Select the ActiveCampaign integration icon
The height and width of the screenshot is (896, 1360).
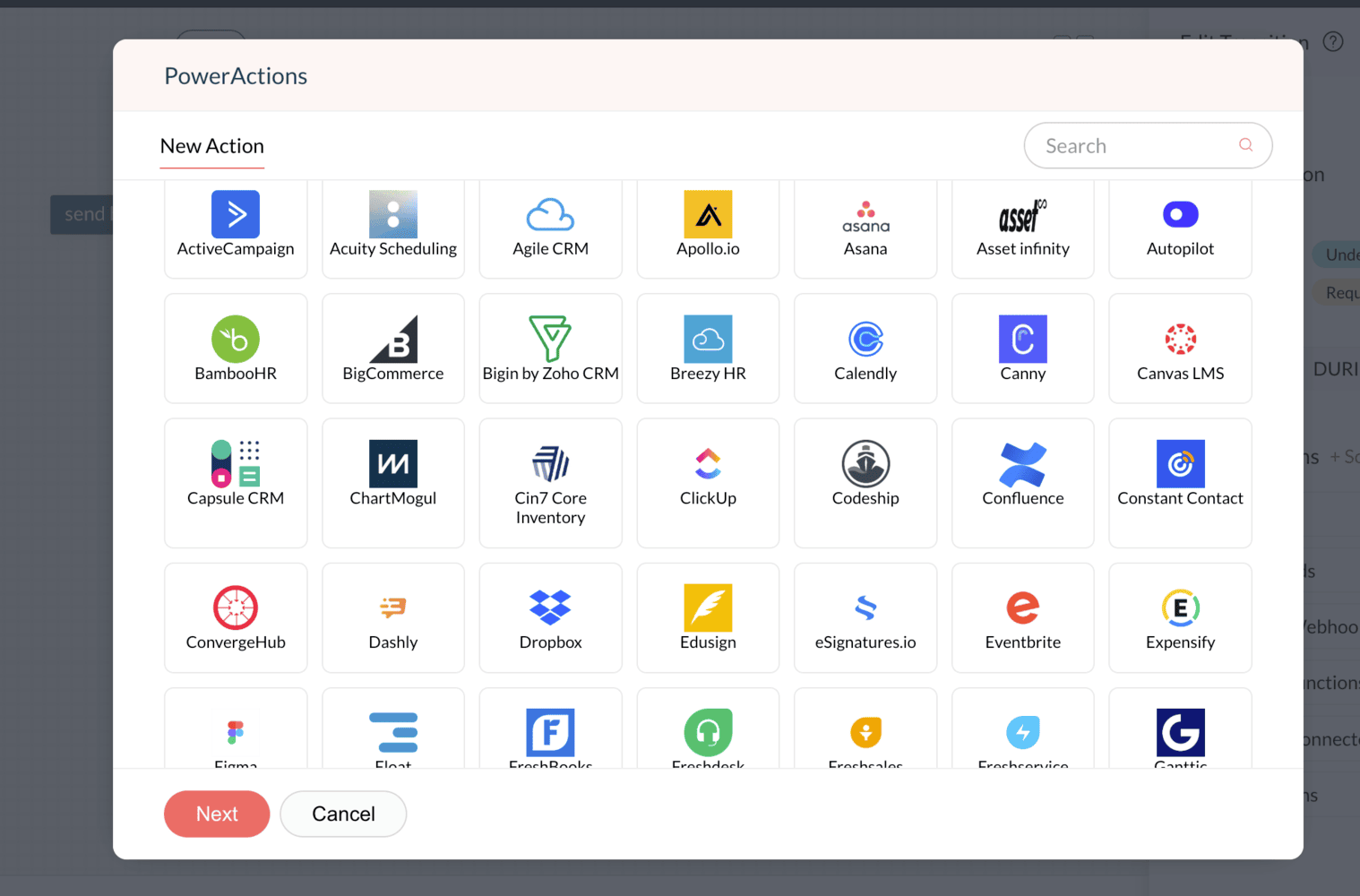(x=236, y=214)
